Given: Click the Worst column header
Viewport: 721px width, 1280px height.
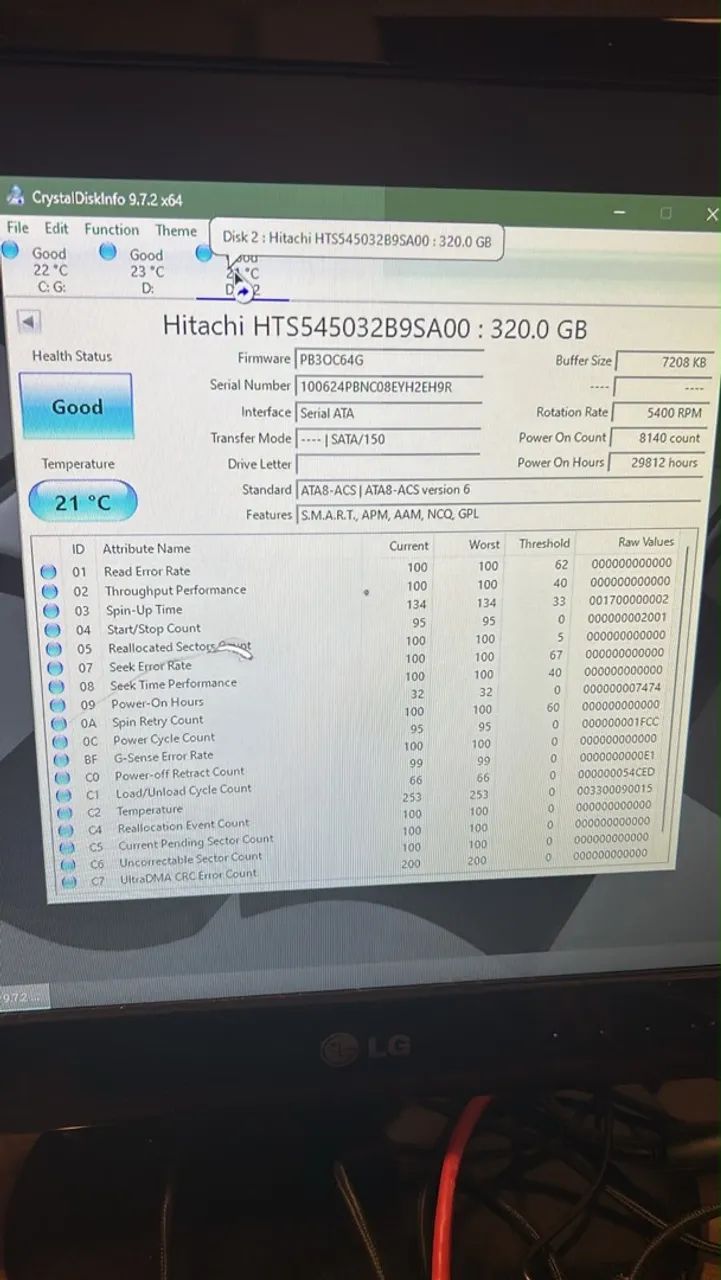Looking at the screenshot, I should (484, 545).
